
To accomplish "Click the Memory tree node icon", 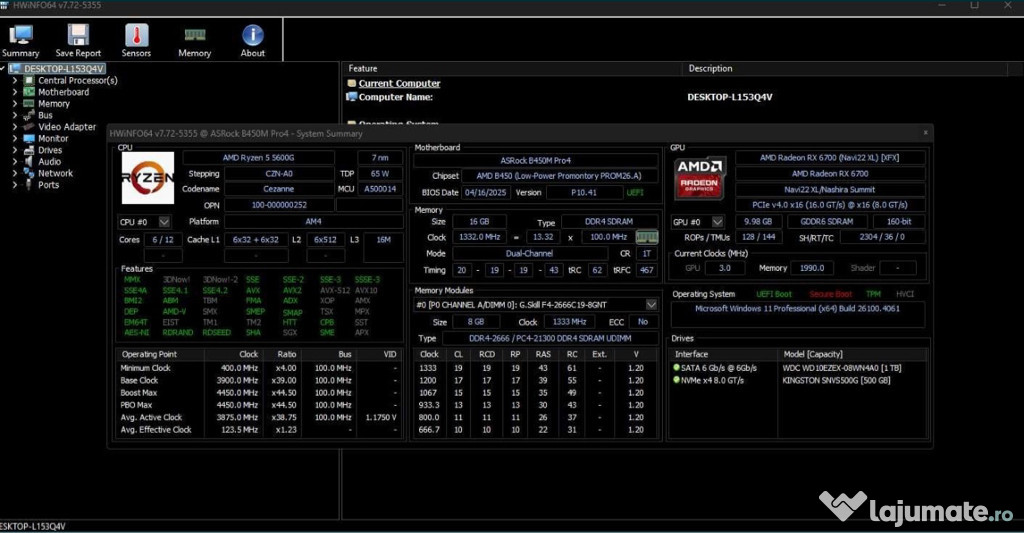I will pos(29,104).
